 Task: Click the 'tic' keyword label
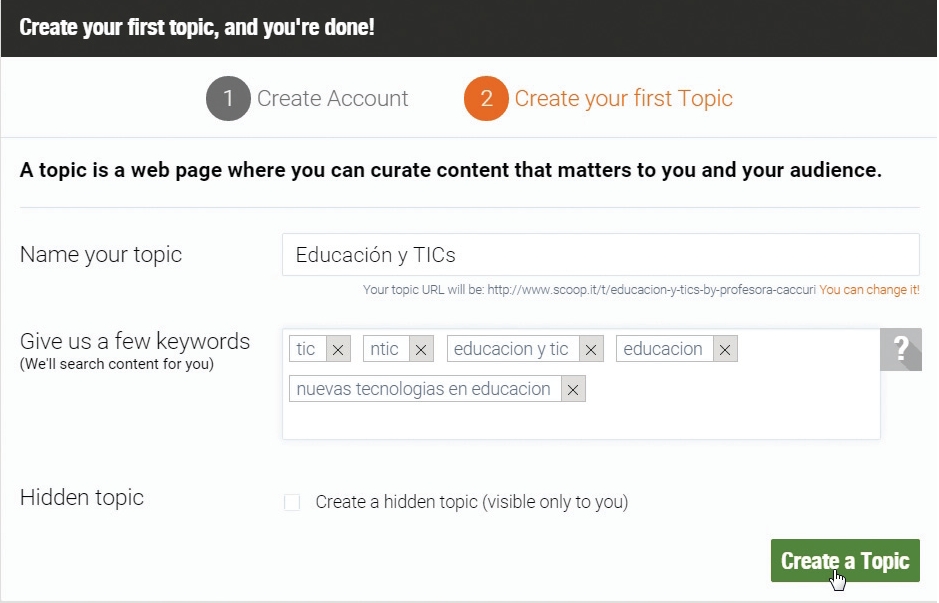(305, 349)
